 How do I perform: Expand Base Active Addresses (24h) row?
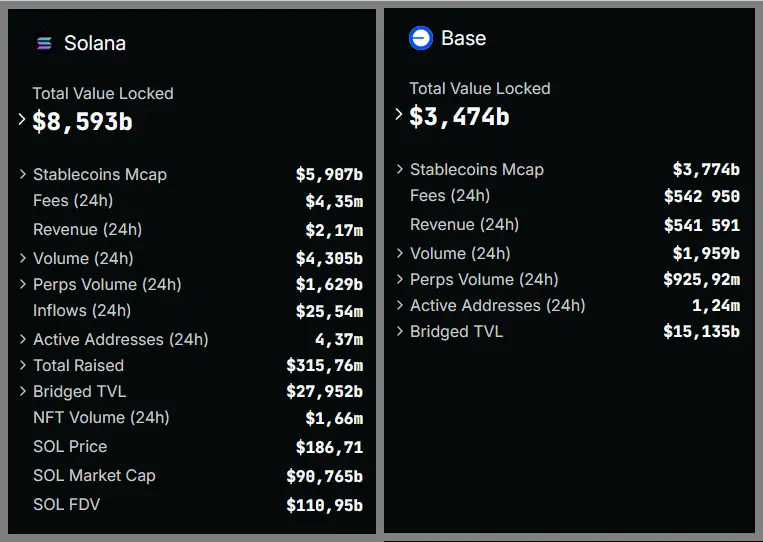[x=400, y=305]
